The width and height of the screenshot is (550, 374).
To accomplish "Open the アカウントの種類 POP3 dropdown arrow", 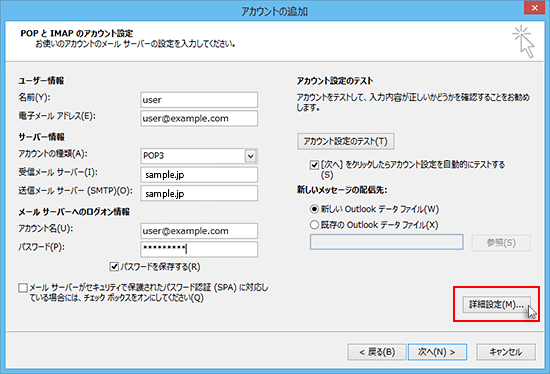I will (x=250, y=156).
